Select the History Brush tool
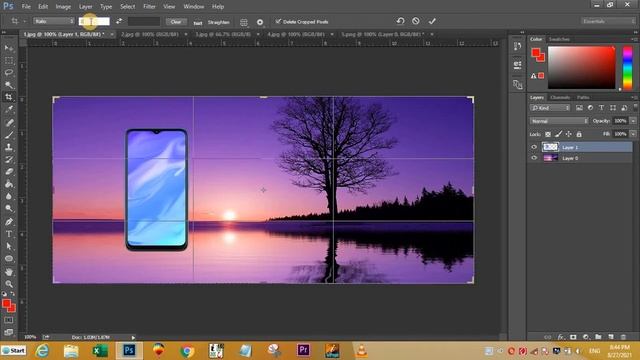The image size is (640, 360). click(x=9, y=159)
